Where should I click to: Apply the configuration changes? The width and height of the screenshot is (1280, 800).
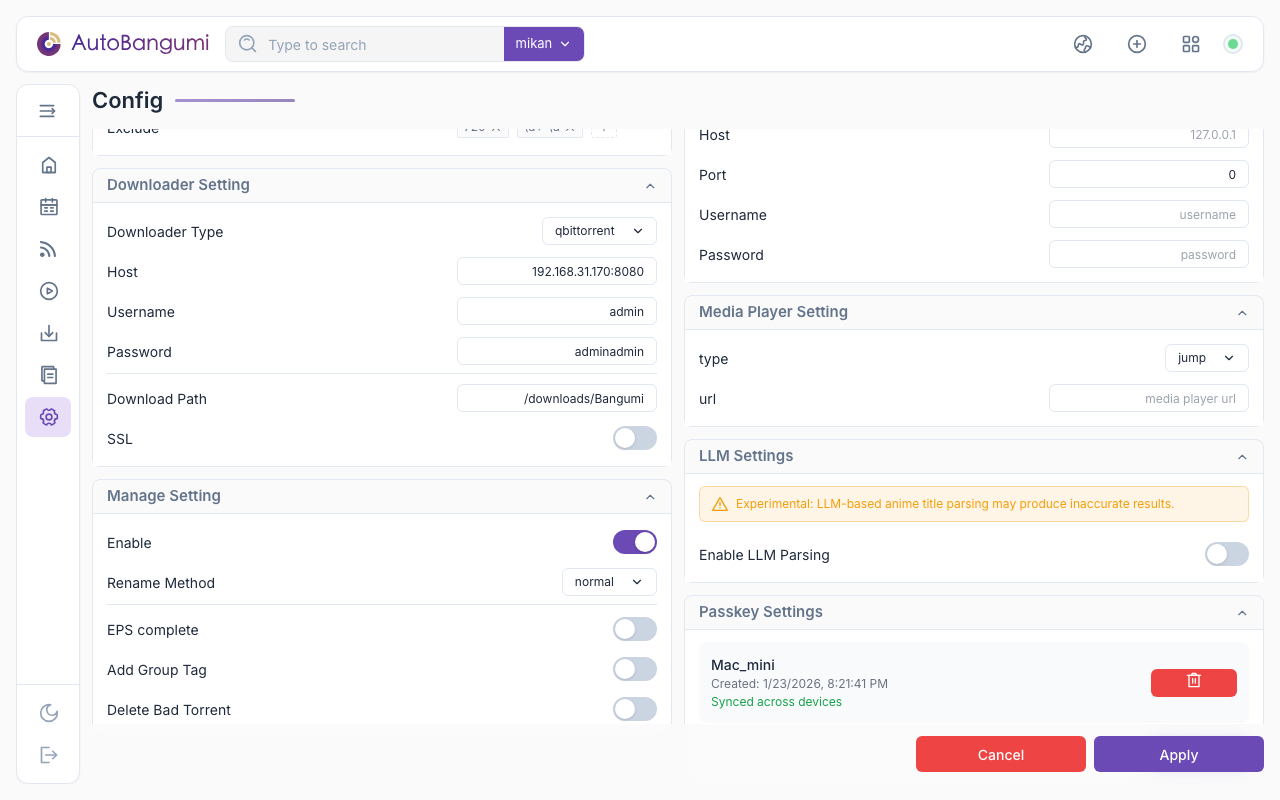click(x=1178, y=754)
